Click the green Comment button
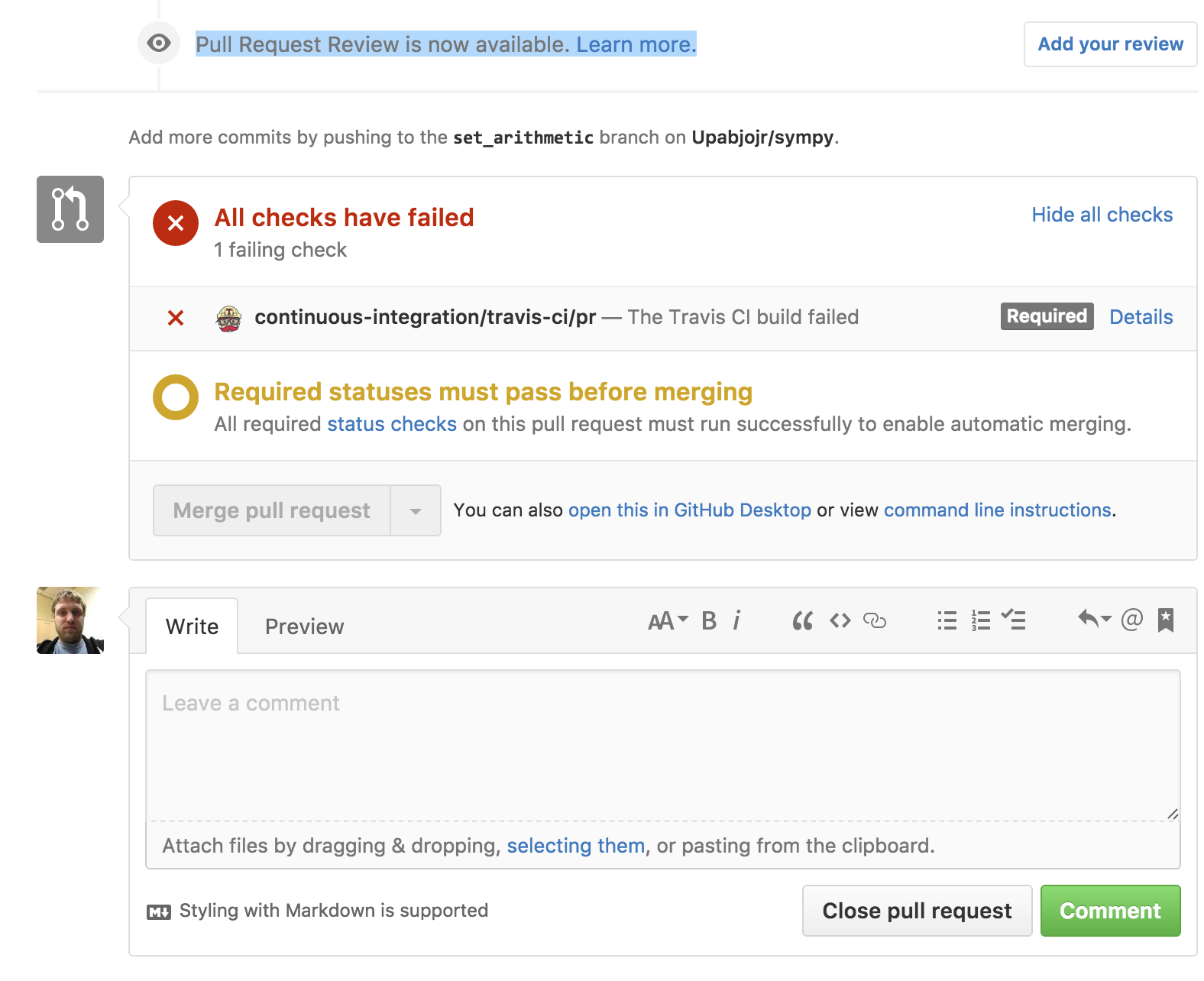This screenshot has width=1204, height=981. [x=1110, y=911]
